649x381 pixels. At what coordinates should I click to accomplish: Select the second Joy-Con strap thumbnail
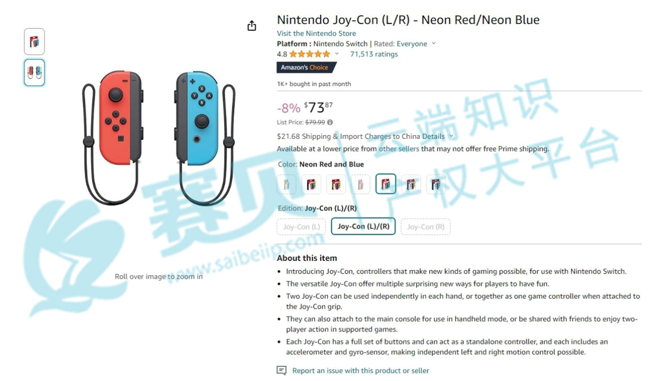click(x=34, y=73)
